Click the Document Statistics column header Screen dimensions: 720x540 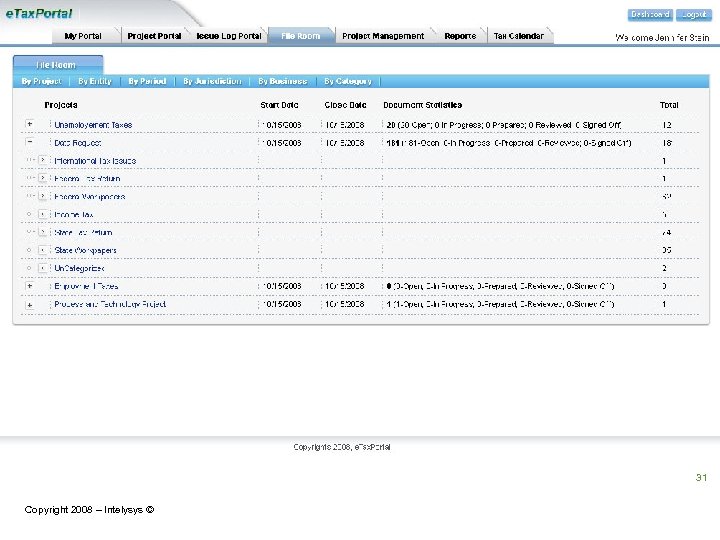point(422,105)
